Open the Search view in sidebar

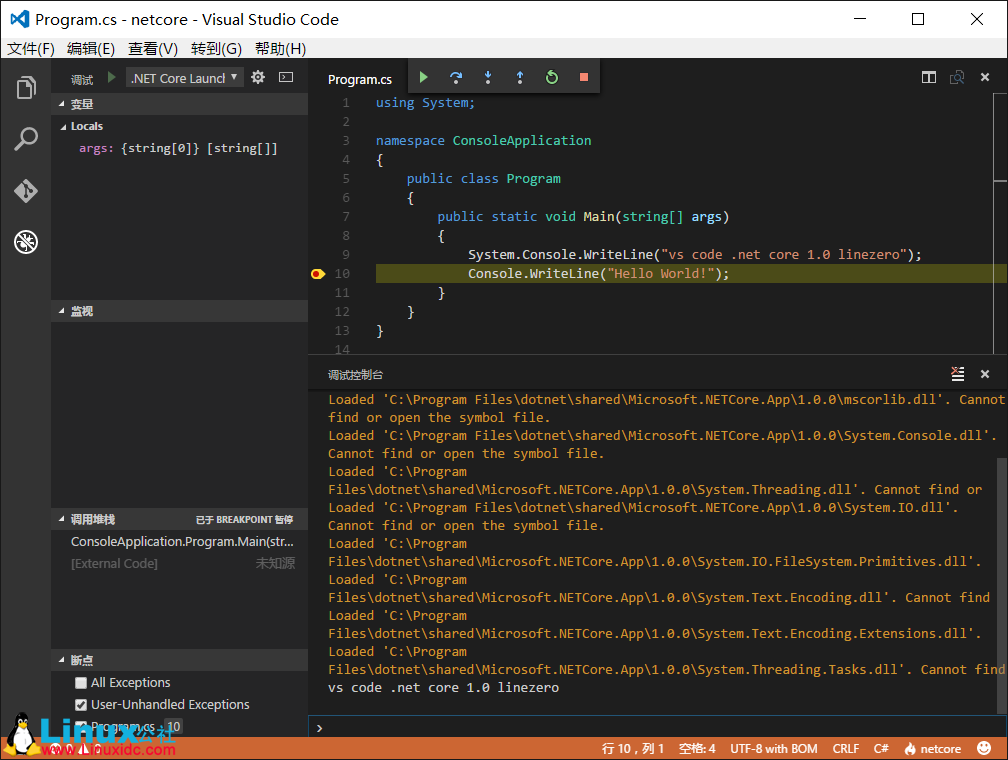coord(26,139)
